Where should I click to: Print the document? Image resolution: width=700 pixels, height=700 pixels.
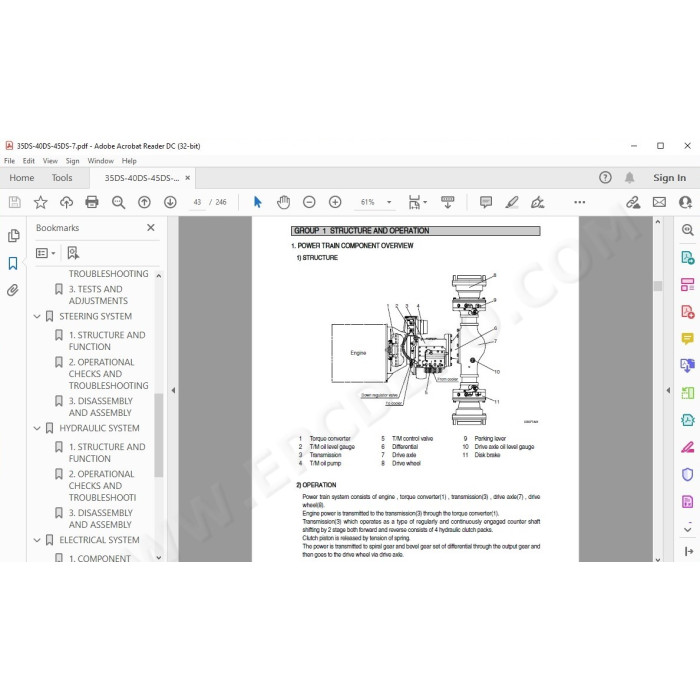[x=92, y=202]
